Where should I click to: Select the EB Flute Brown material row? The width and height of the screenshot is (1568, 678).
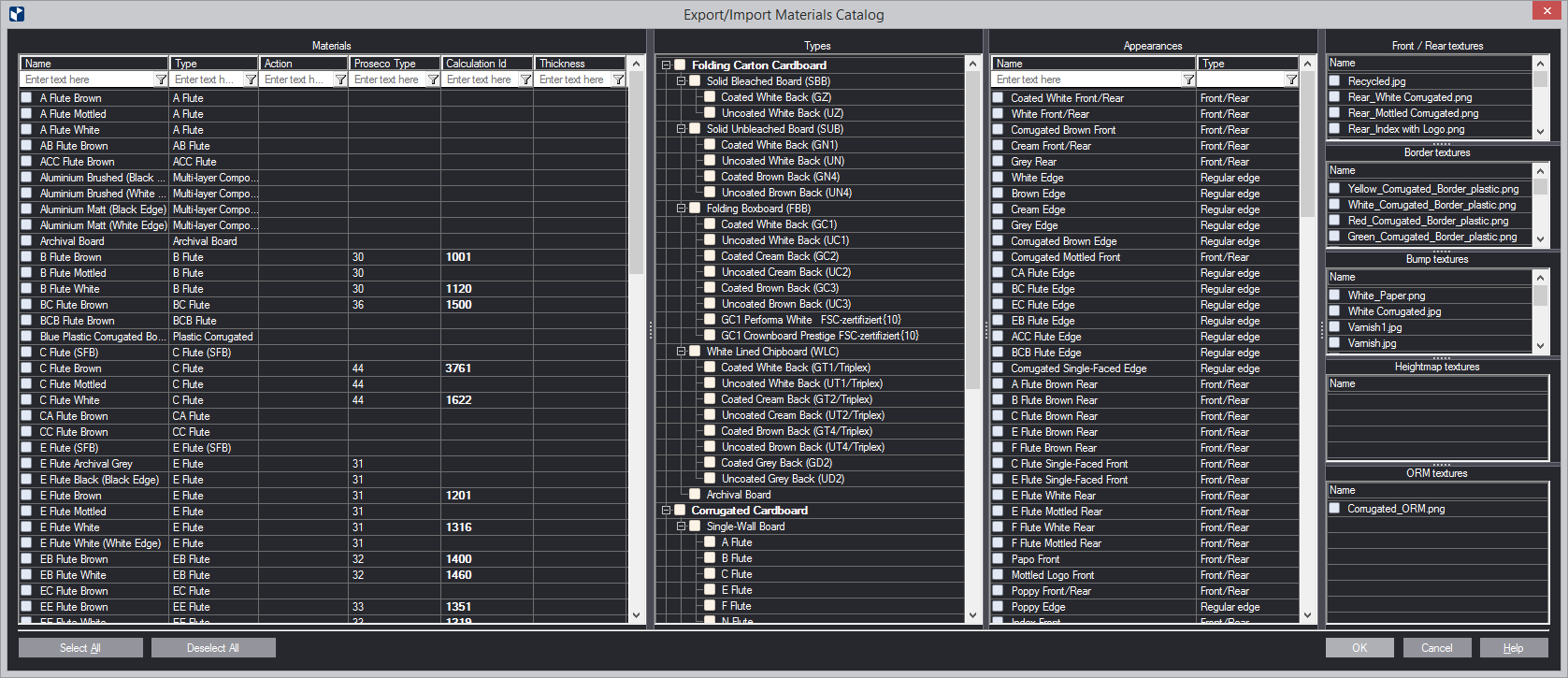(323, 558)
